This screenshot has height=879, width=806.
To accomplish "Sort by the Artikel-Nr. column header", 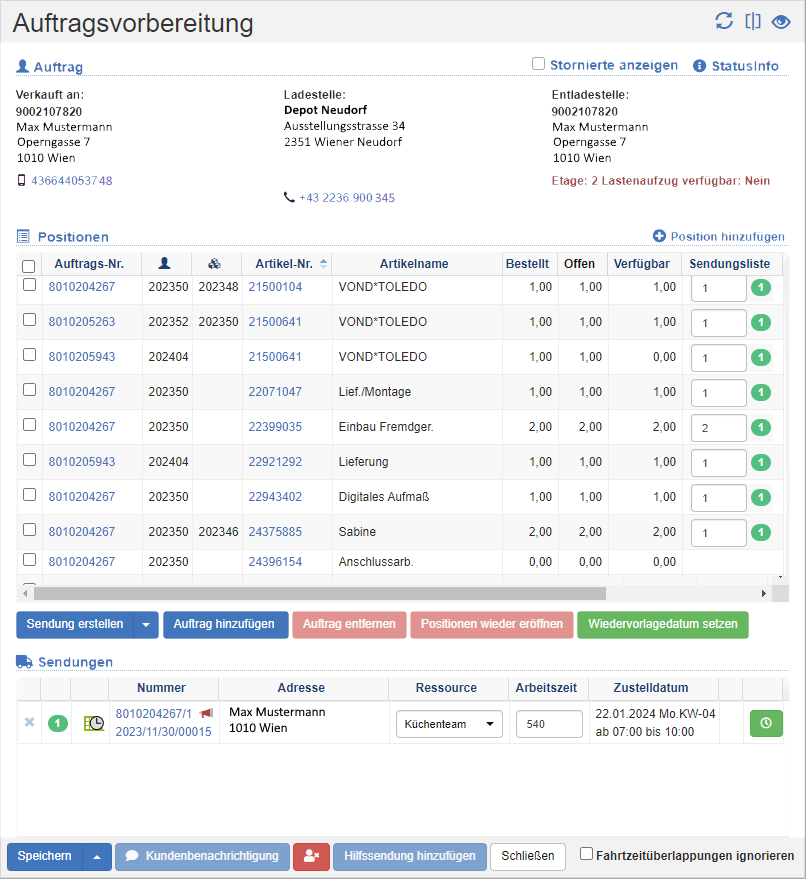I will point(285,264).
